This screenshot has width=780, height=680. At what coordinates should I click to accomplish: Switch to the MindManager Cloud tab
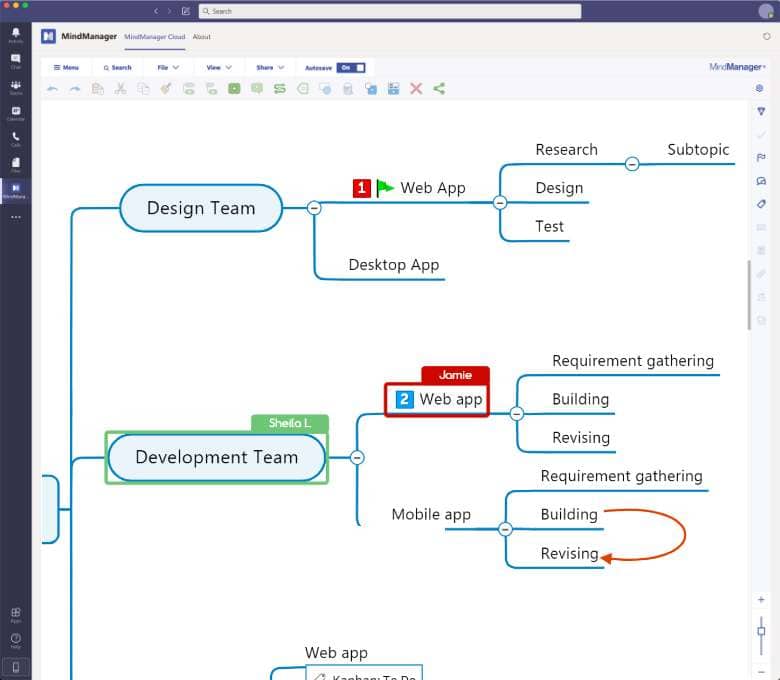155,37
